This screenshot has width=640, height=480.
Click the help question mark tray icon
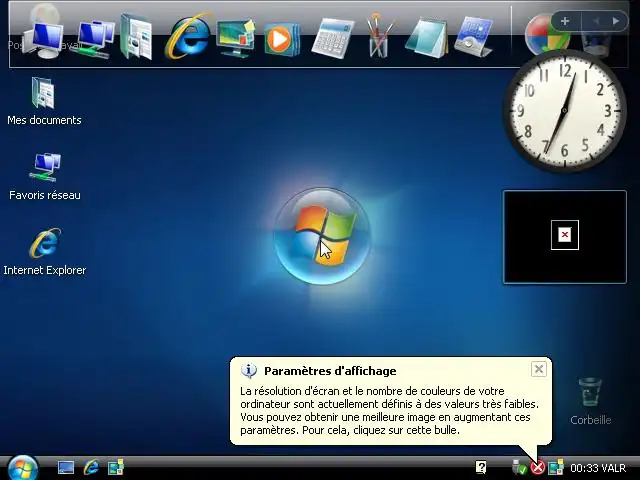click(482, 467)
